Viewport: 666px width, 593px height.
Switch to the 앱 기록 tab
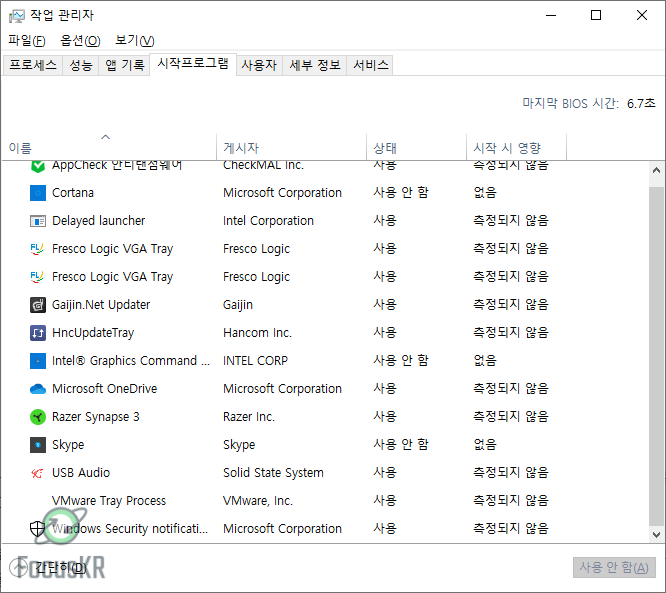click(x=124, y=65)
